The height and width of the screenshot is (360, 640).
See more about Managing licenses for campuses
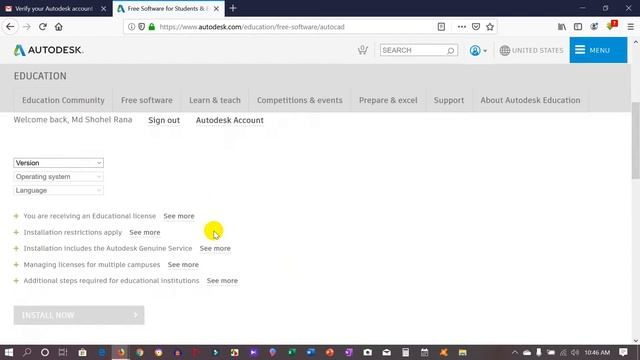[183, 265]
